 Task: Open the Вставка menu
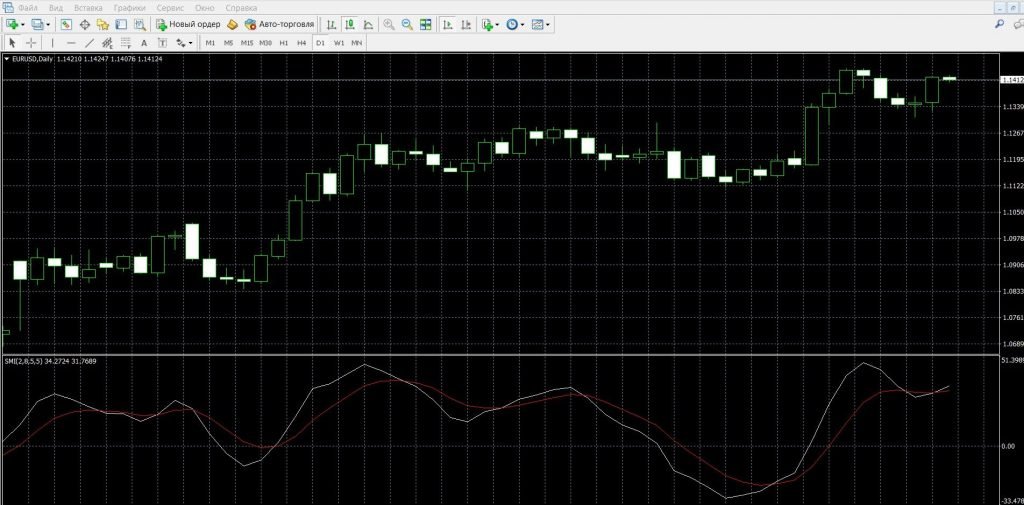coord(88,7)
